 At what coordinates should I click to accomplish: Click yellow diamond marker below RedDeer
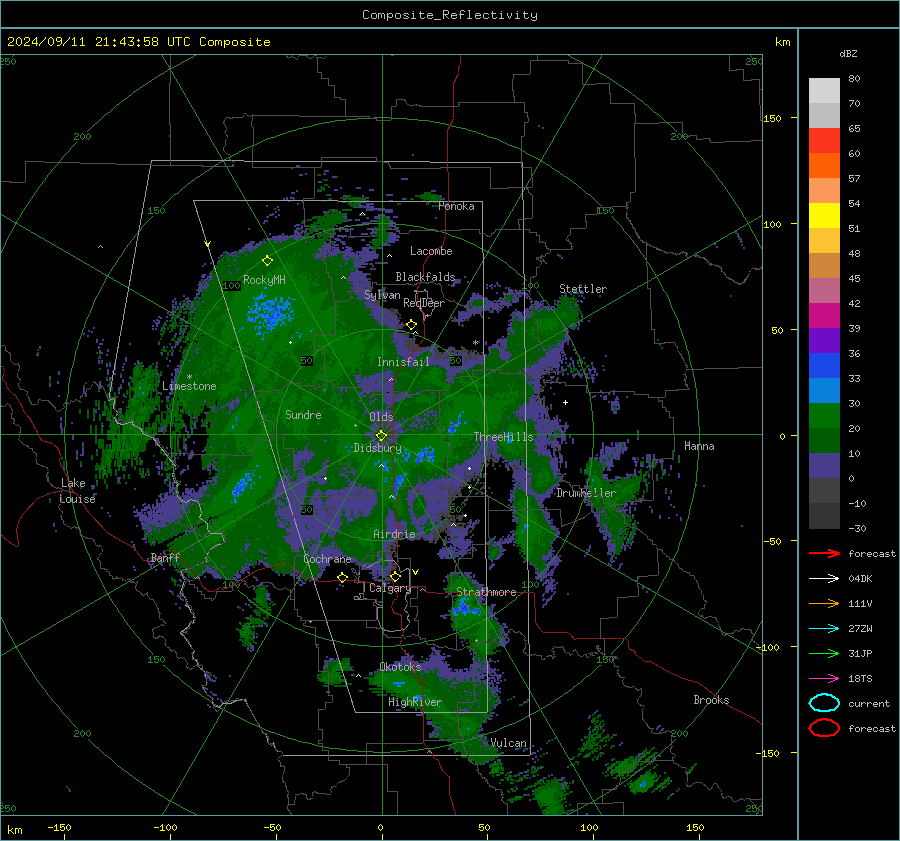point(411,325)
